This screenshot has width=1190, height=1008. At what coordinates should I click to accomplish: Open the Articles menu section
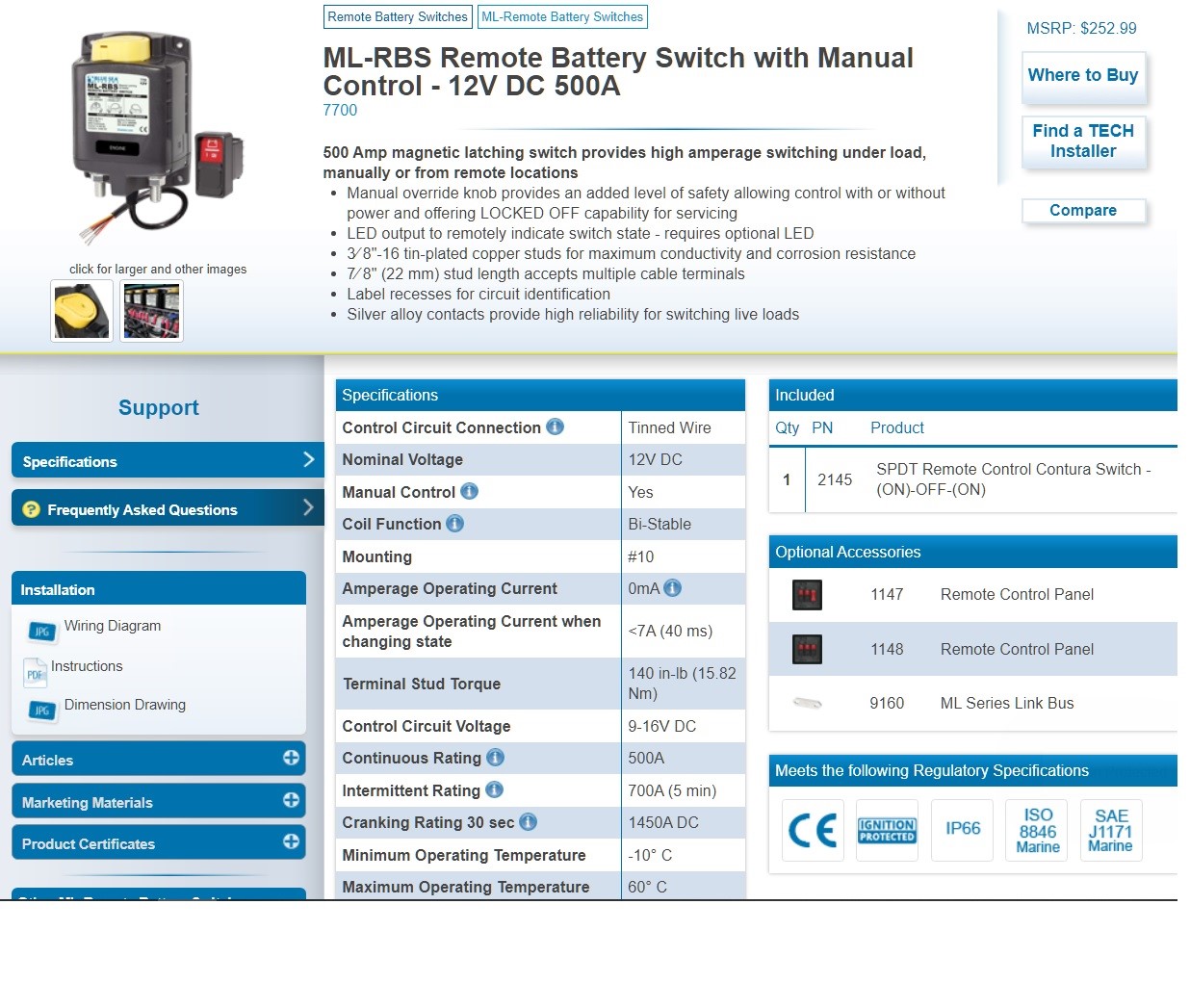point(159,759)
